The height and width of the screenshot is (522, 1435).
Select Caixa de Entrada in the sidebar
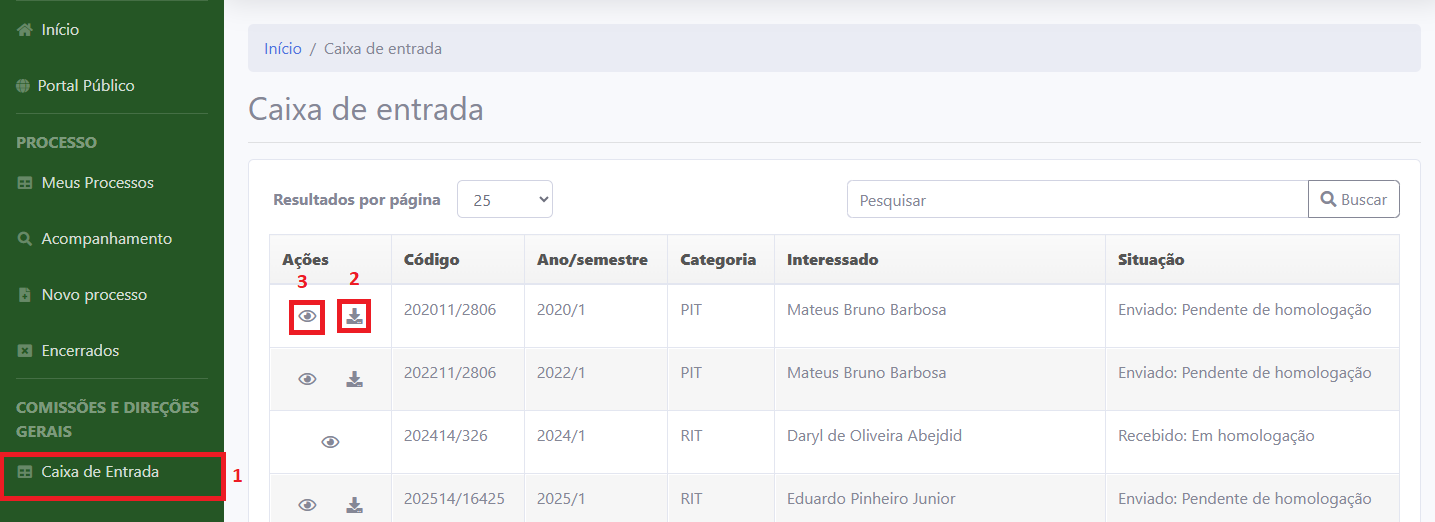pos(100,472)
